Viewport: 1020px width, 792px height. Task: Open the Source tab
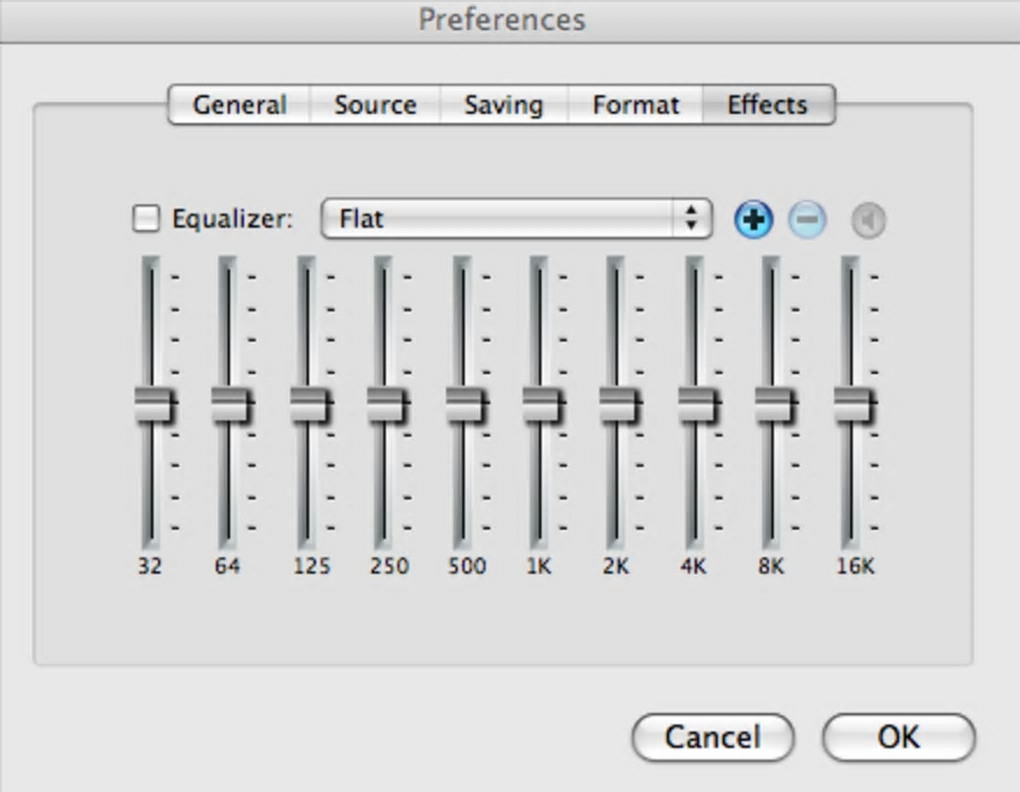[374, 105]
